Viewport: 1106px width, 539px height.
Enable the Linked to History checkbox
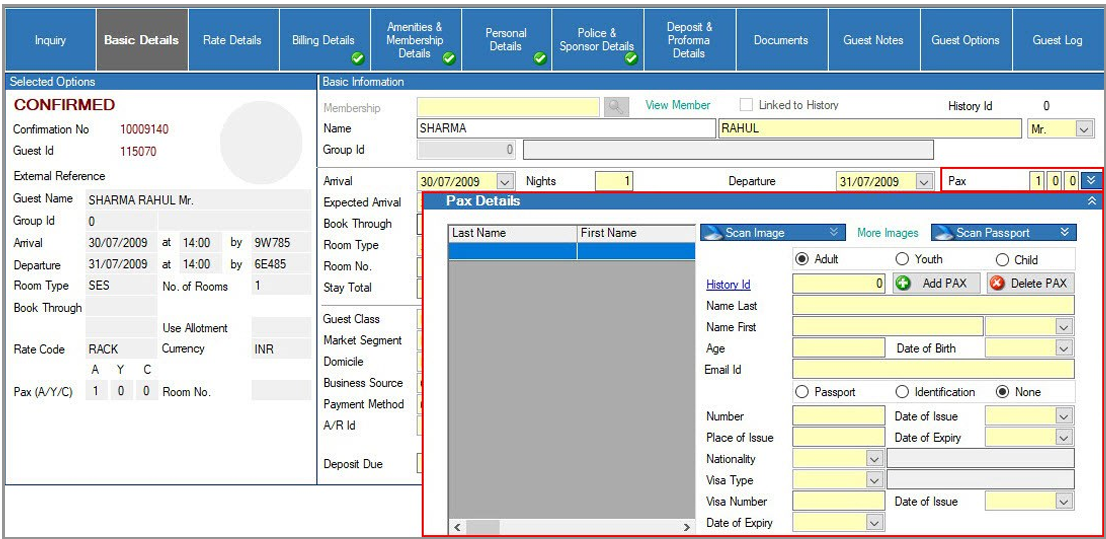point(746,105)
